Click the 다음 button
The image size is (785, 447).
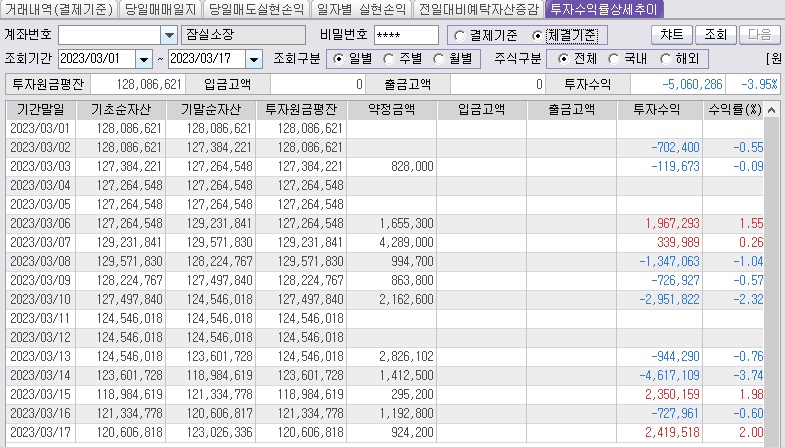pos(759,35)
